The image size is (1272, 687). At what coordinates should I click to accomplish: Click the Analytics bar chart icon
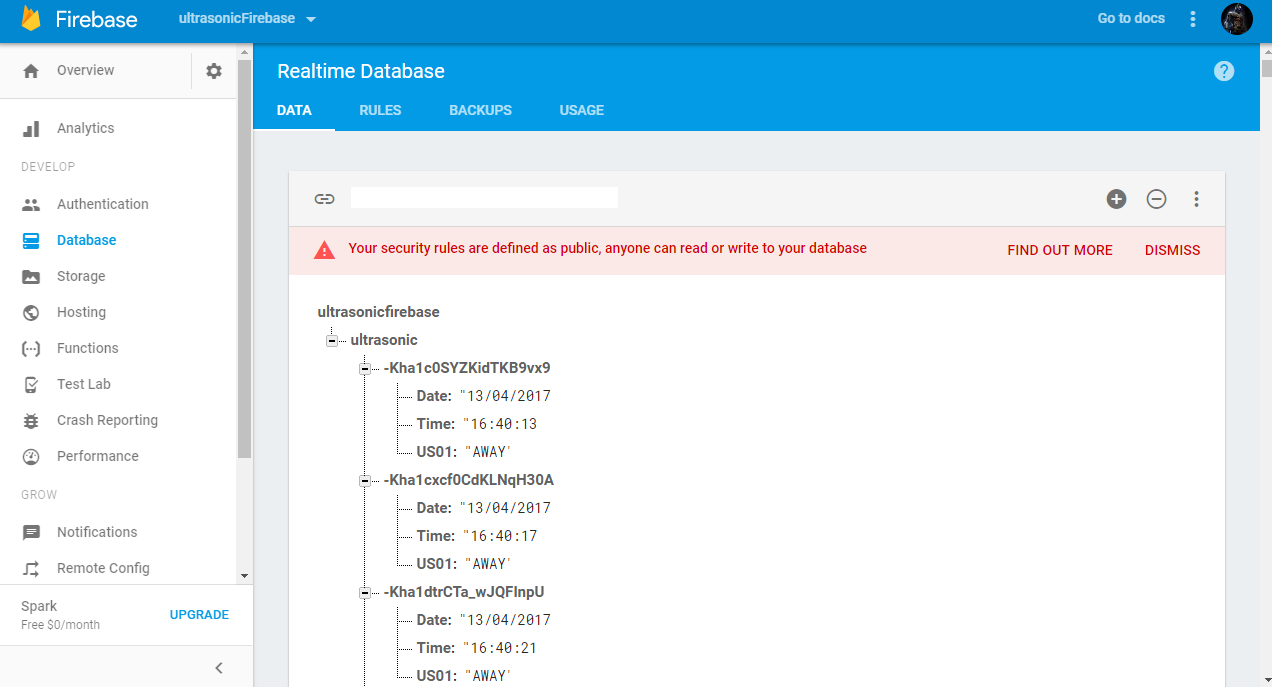point(31,129)
